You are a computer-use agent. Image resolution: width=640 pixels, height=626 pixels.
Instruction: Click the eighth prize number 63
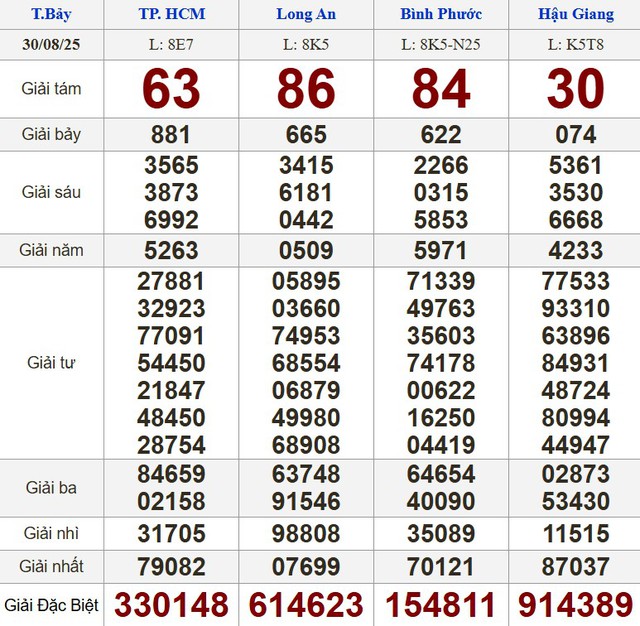click(x=171, y=89)
